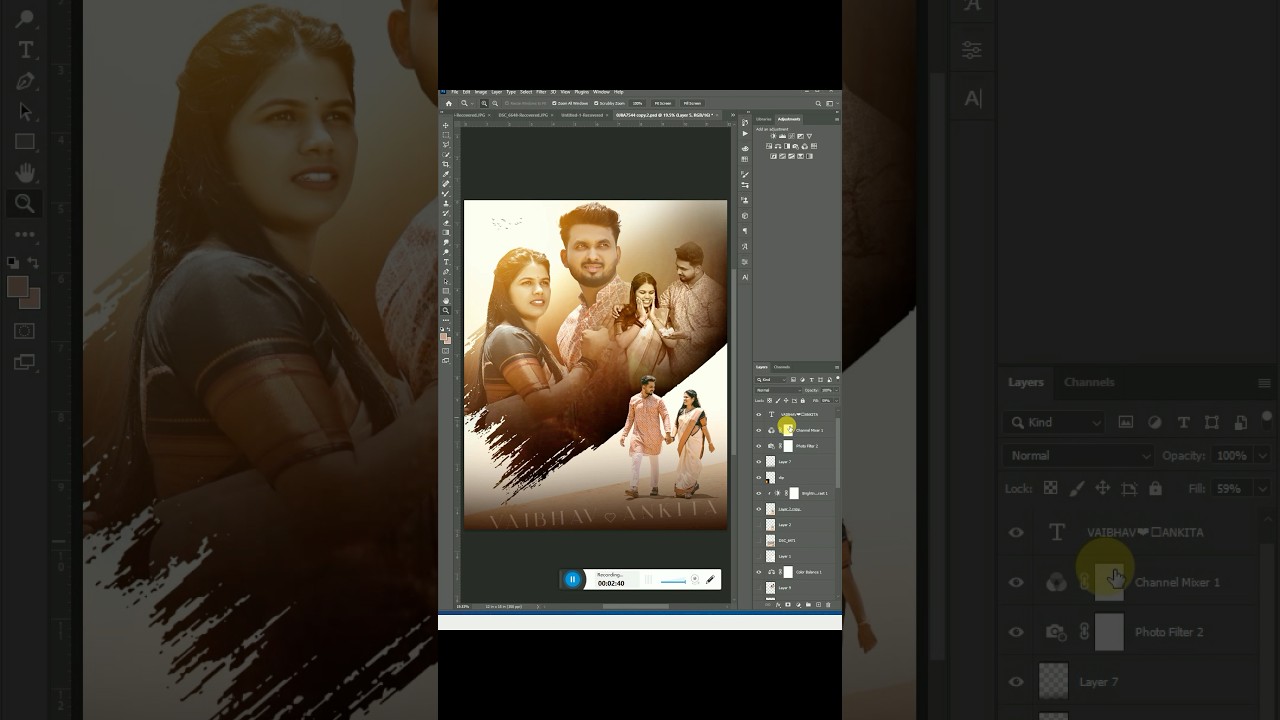
Task: Toggle the lock all padlock icon
Action: click(803, 401)
